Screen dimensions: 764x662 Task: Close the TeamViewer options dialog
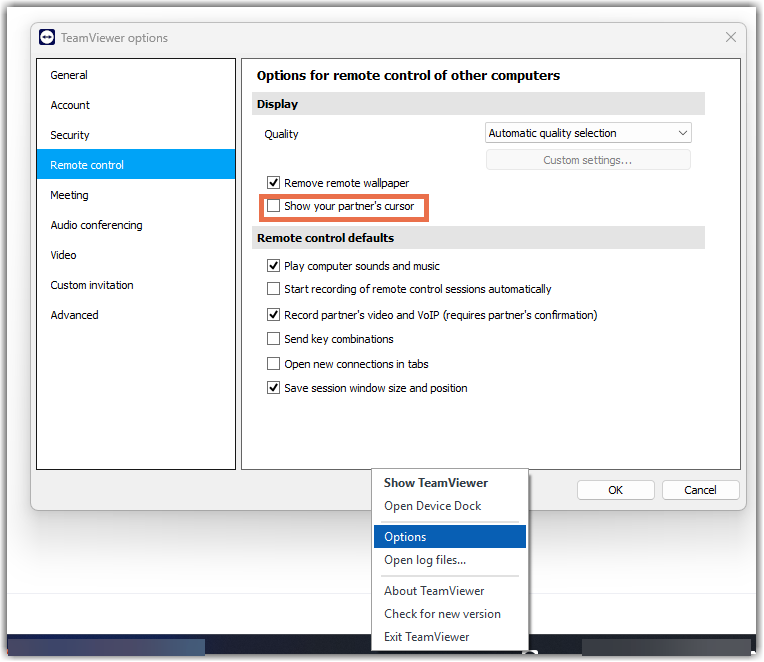tap(730, 37)
